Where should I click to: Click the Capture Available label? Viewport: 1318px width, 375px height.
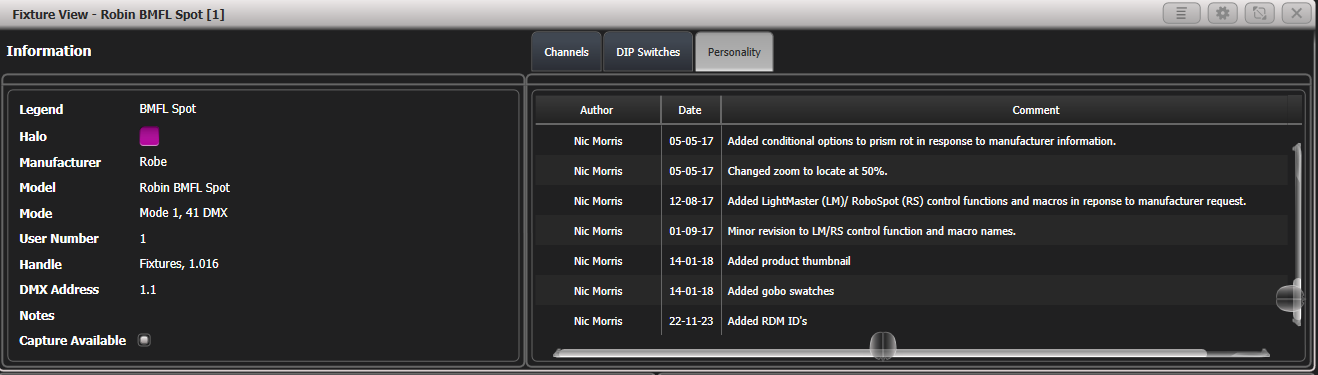[72, 340]
